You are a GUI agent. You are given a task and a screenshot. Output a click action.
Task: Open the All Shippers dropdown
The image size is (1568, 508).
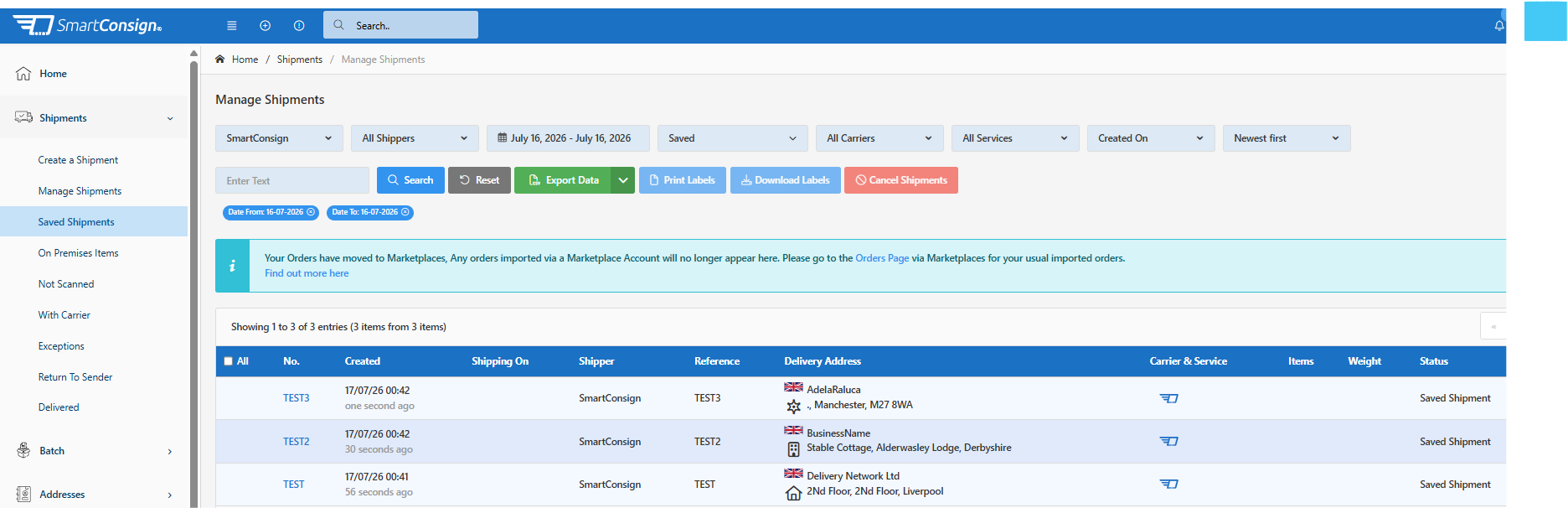(x=415, y=138)
